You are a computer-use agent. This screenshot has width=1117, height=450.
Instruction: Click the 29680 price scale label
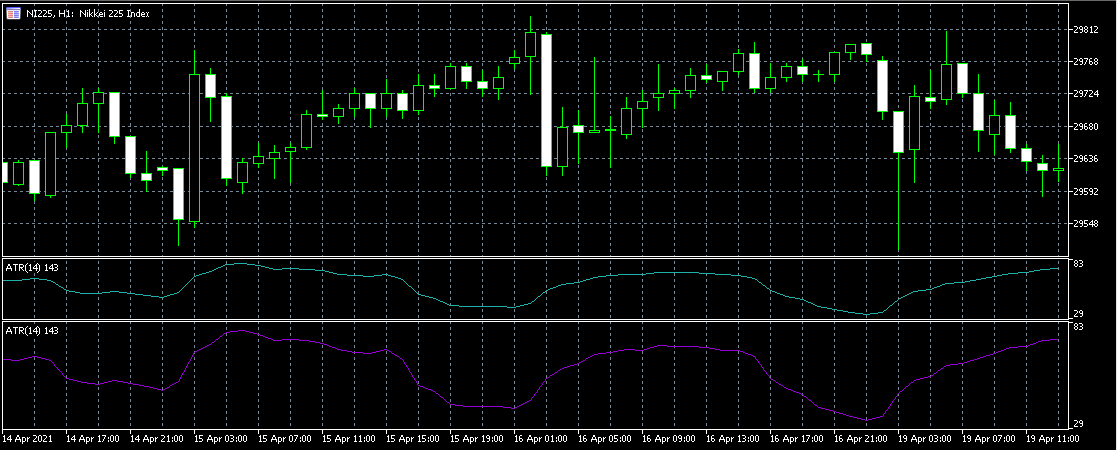(x=1087, y=127)
